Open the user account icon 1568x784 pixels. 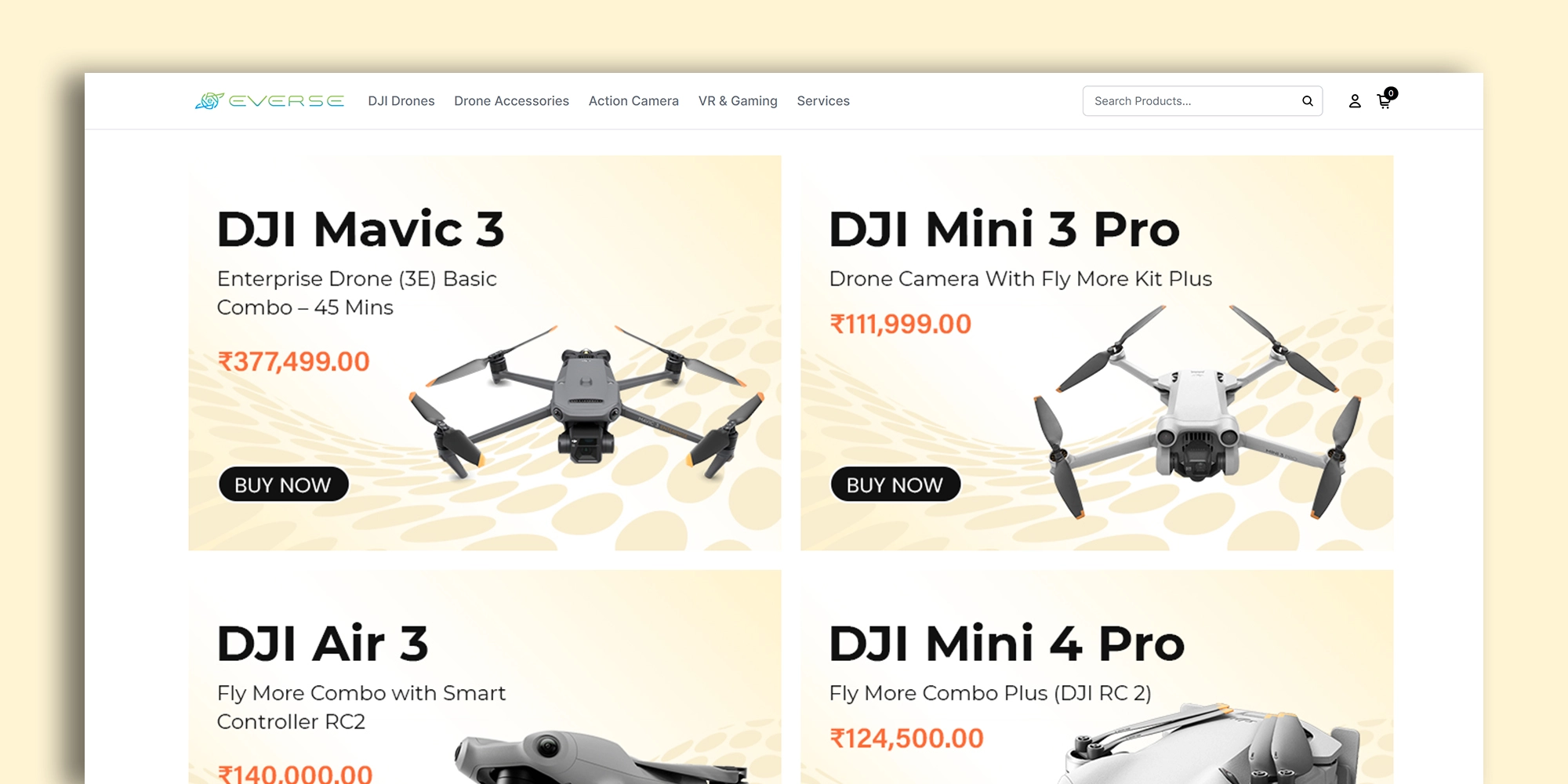click(x=1355, y=101)
